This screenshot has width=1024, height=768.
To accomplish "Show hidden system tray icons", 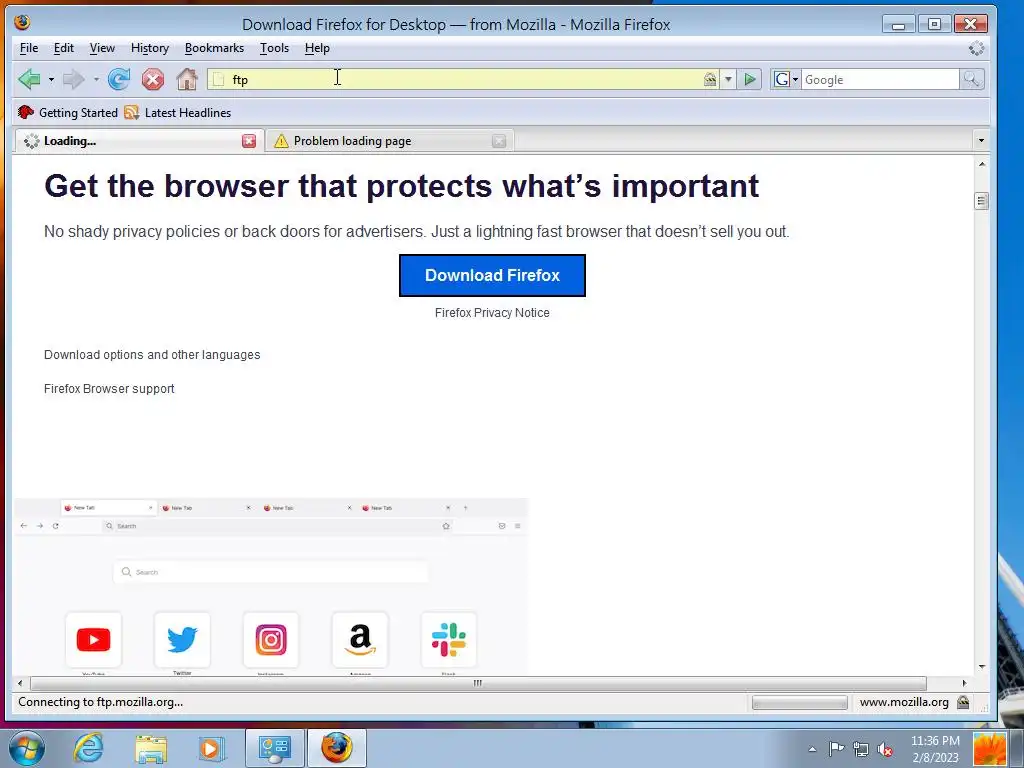I will pos(812,749).
